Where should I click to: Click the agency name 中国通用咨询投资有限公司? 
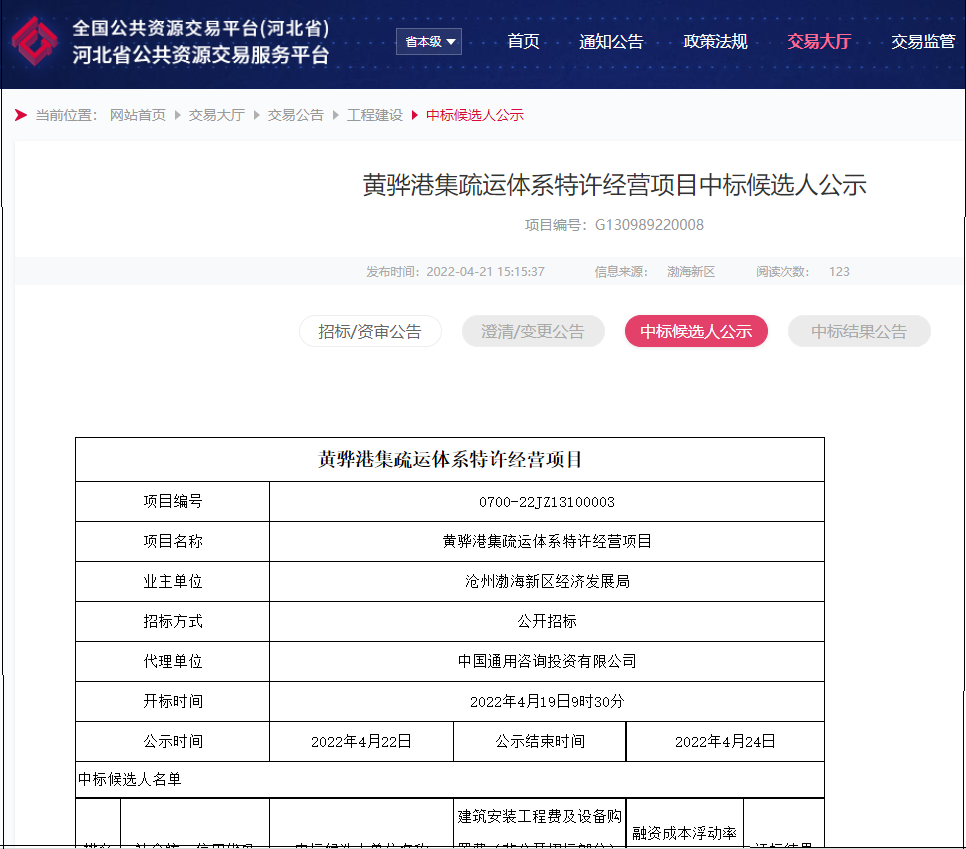[547, 661]
